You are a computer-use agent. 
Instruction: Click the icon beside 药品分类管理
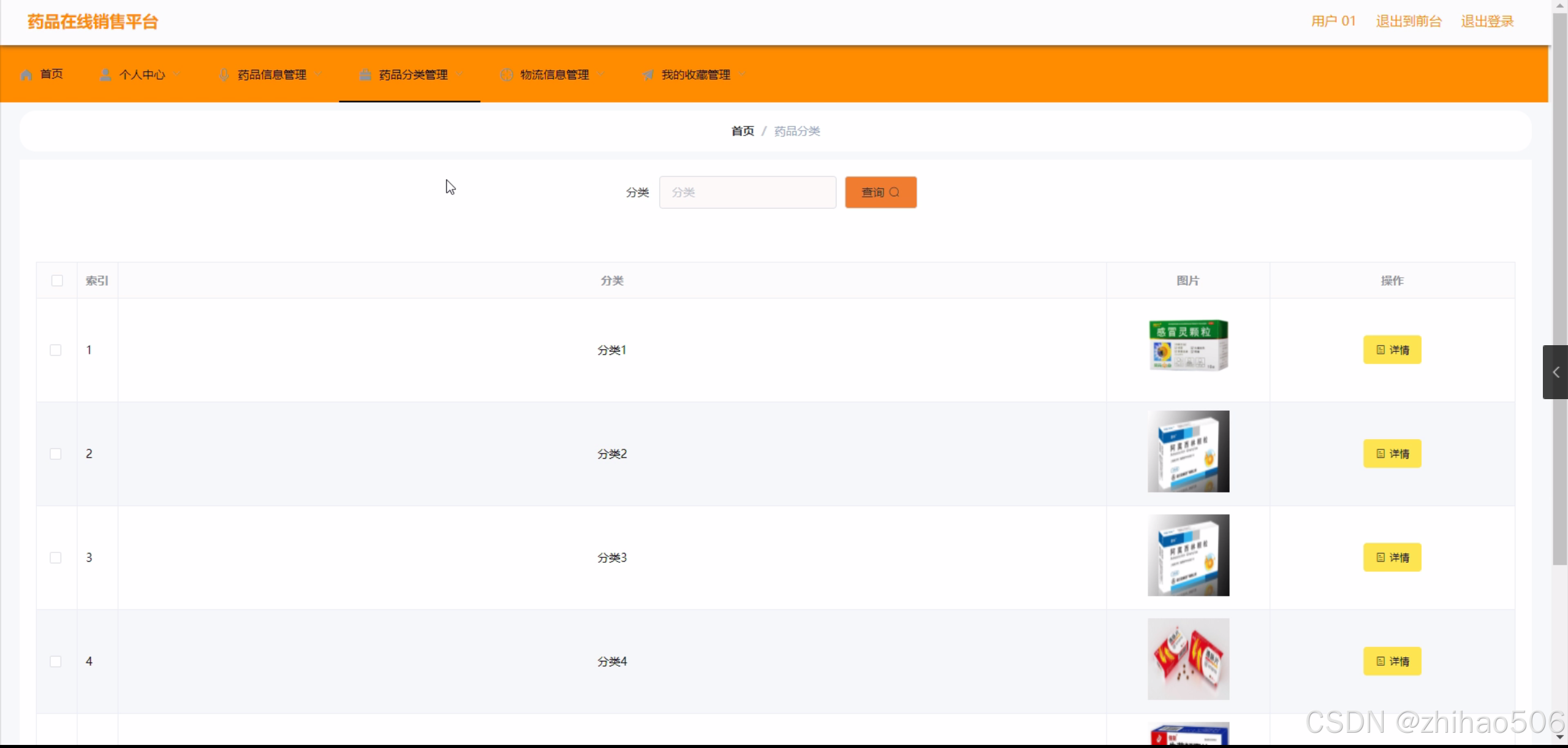pyautogui.click(x=365, y=75)
